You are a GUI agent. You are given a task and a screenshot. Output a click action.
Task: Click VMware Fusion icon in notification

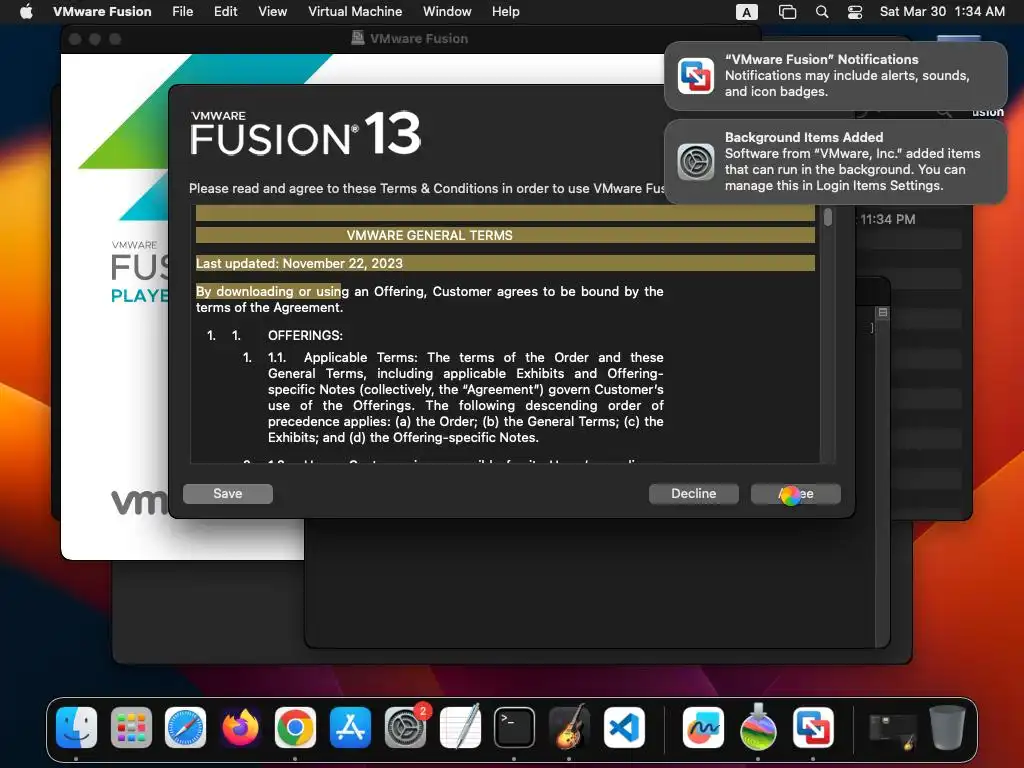tap(696, 76)
